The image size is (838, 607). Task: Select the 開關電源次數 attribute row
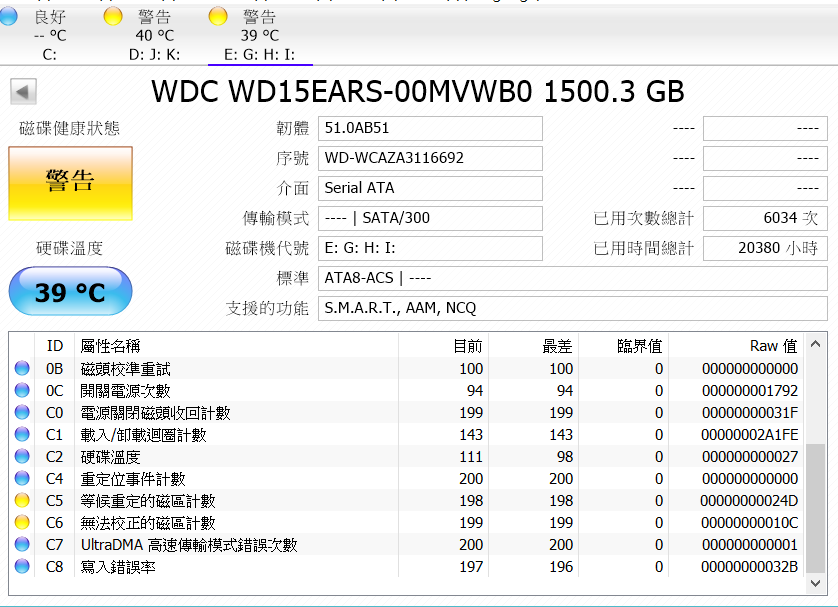407,390
